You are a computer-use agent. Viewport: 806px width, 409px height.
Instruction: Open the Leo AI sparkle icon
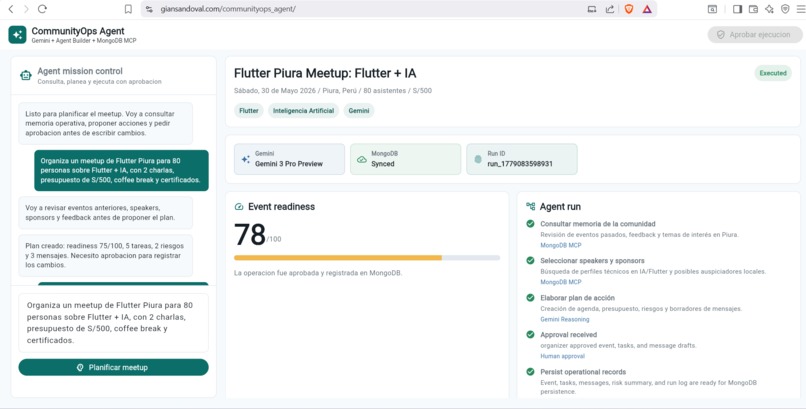pyautogui.click(x=769, y=9)
